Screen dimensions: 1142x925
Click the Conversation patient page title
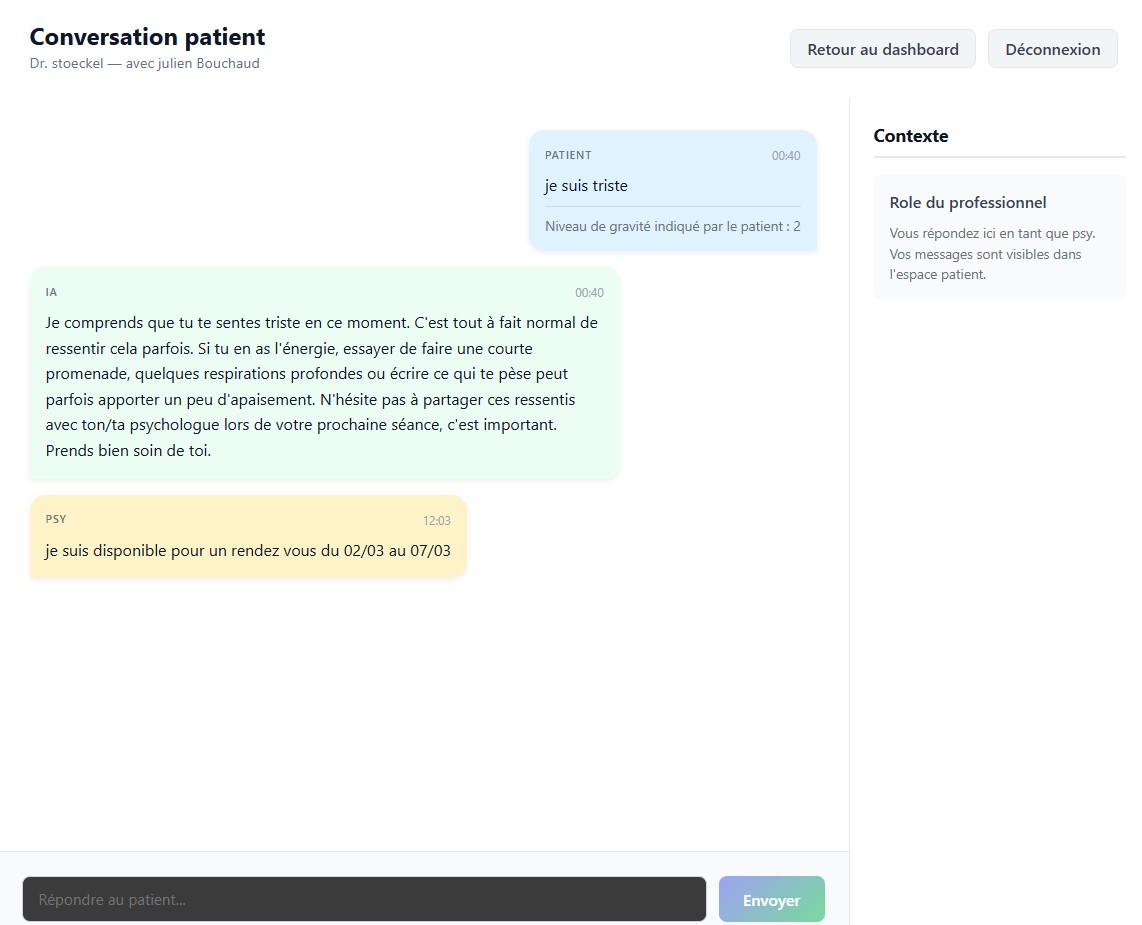coord(147,37)
